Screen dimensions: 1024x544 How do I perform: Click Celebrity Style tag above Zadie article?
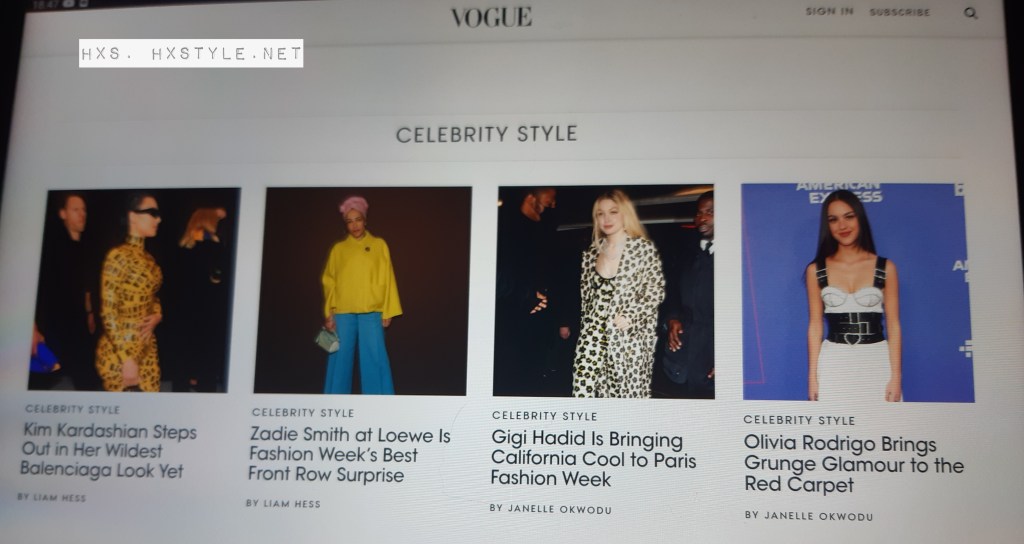pos(303,413)
